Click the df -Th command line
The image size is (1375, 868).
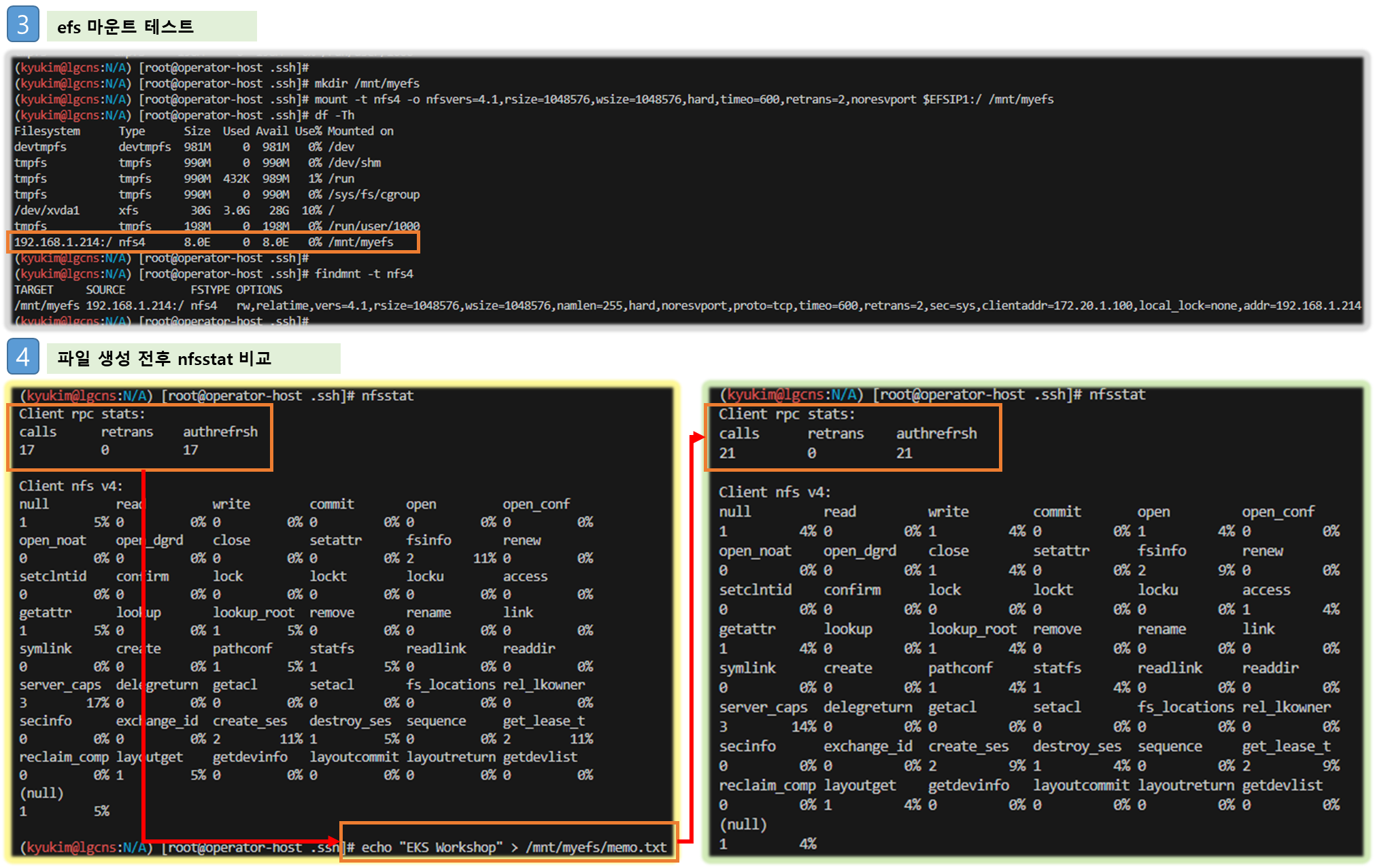point(334,116)
